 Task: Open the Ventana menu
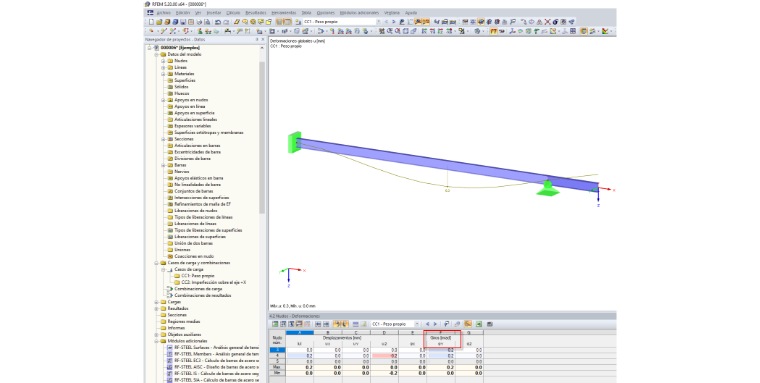(392, 13)
